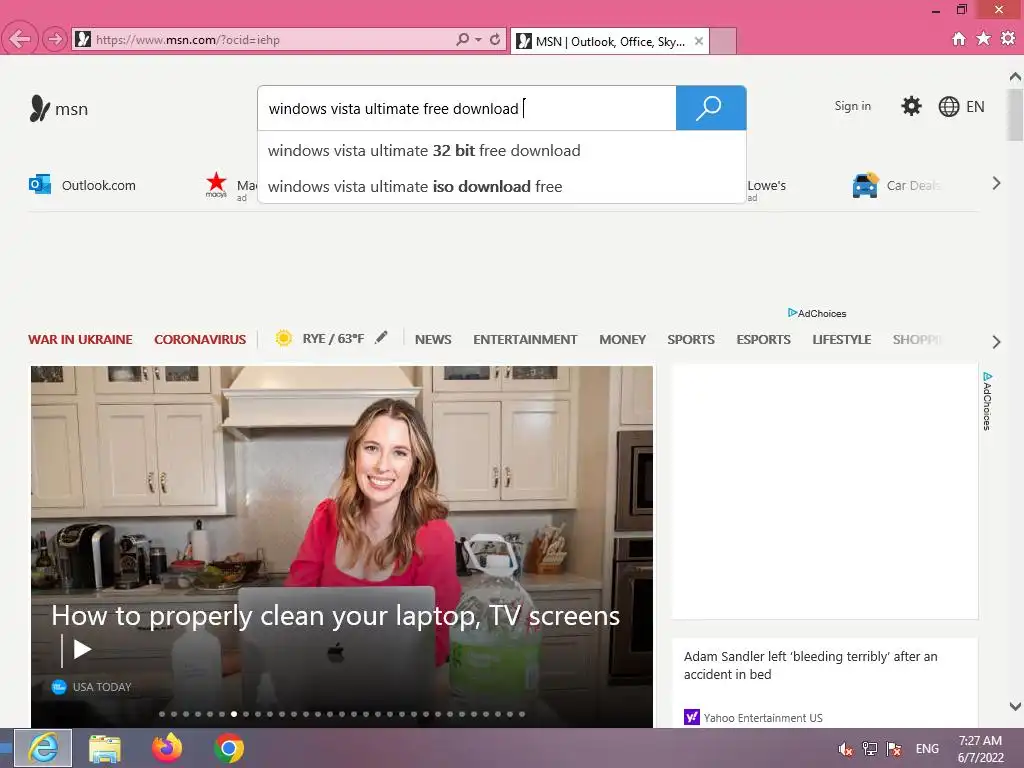Click the Sign in link
Image resolution: width=1024 pixels, height=768 pixels.
(852, 106)
